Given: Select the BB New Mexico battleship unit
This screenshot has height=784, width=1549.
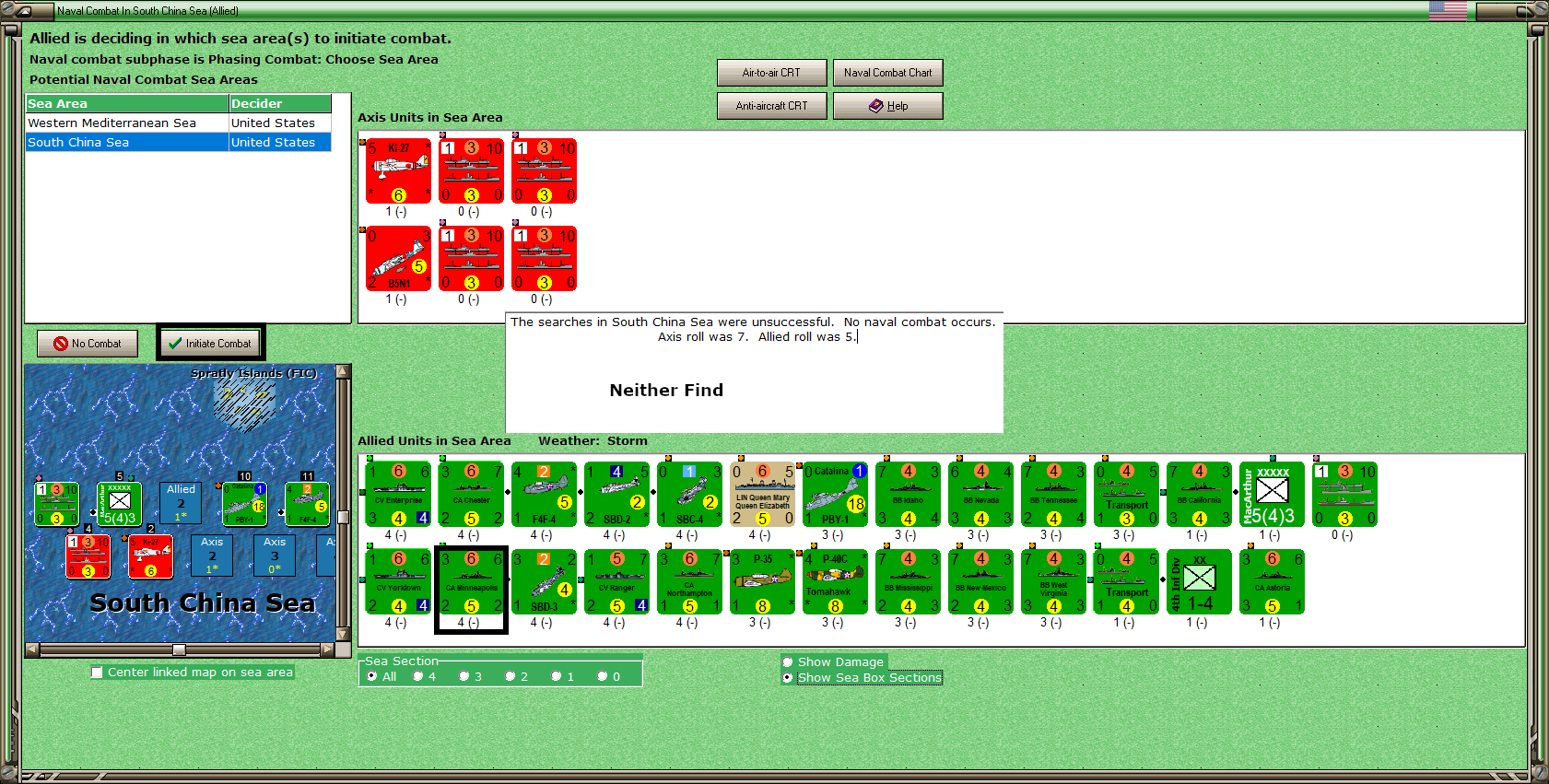Looking at the screenshot, I should (980, 582).
